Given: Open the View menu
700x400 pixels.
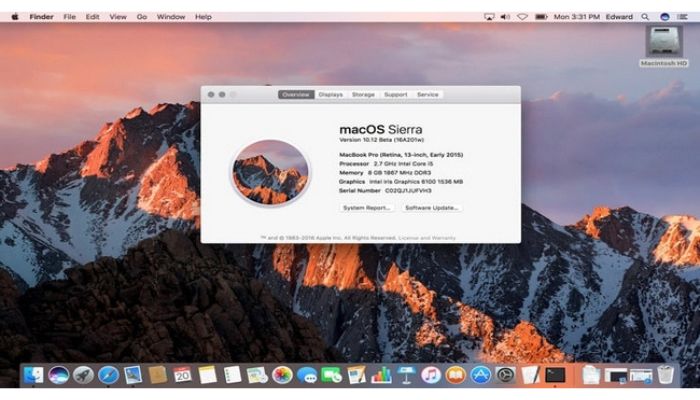Looking at the screenshot, I should tap(118, 17).
